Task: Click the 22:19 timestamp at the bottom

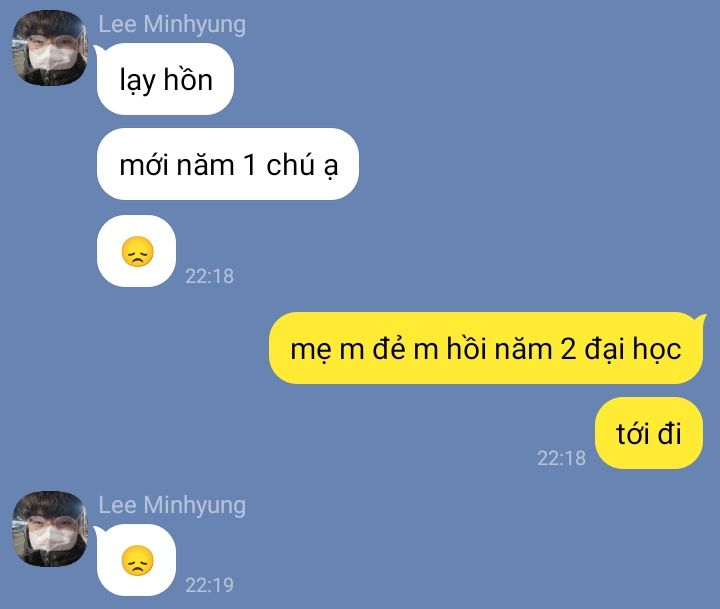Action: [x=209, y=586]
